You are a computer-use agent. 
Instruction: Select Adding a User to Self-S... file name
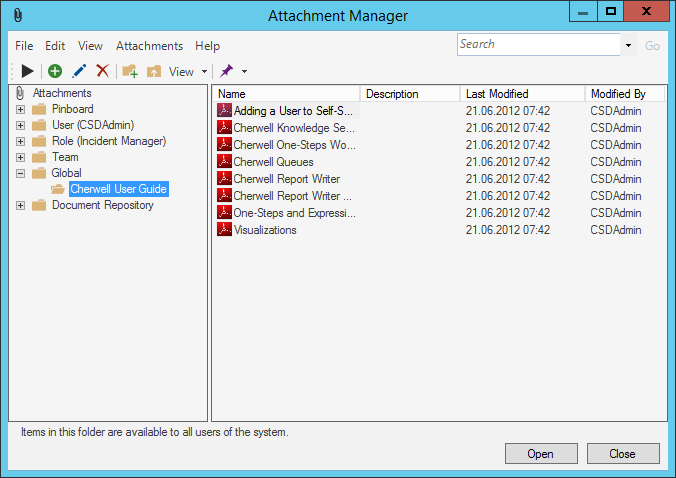click(x=293, y=111)
